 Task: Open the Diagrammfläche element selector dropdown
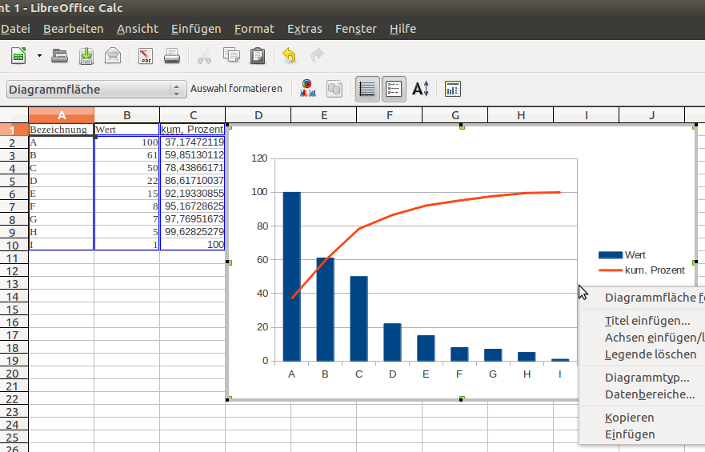(x=178, y=89)
